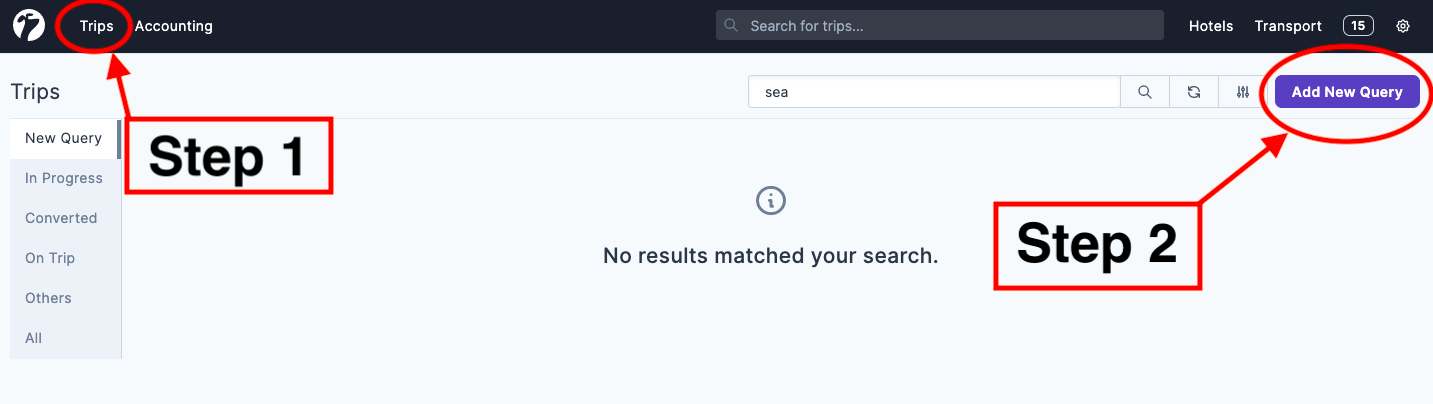Viewport: 1433px width, 404px height.
Task: Open the Trips menu in navbar
Action: (97, 26)
